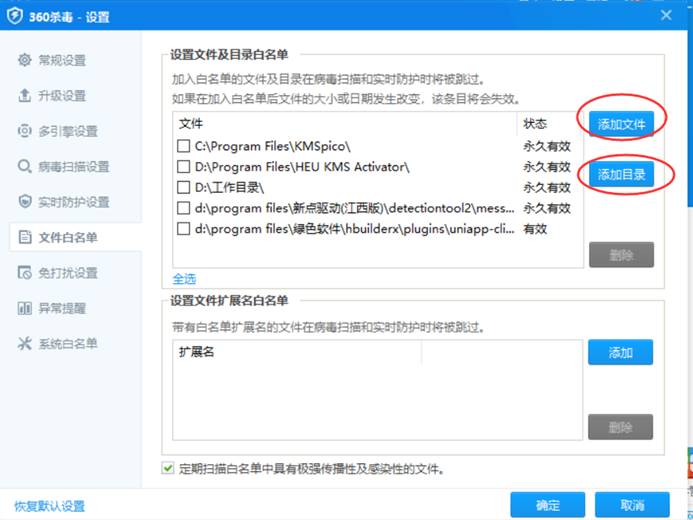The height and width of the screenshot is (520, 693).
Task: Click 删除 button for file whitelist
Action: tap(621, 254)
